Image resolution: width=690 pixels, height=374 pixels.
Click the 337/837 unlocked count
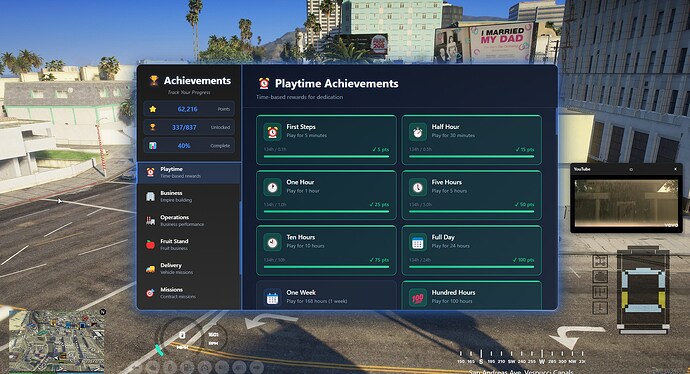pos(184,127)
